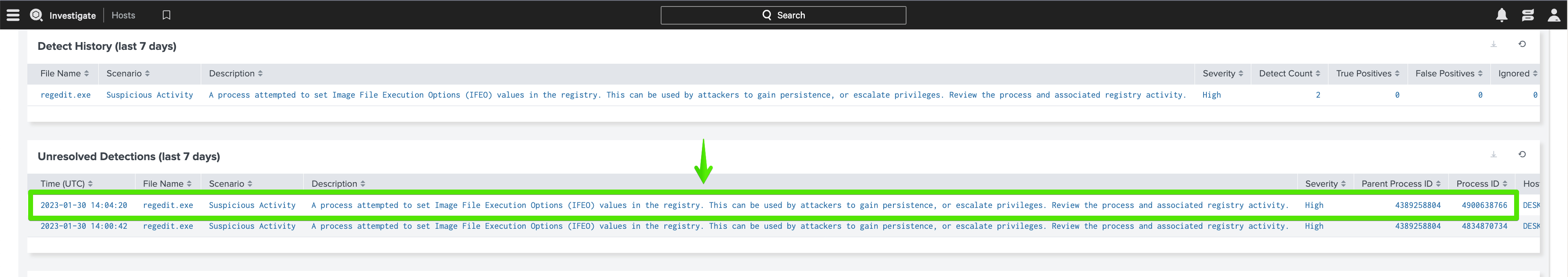This screenshot has height=277, width=1568.
Task: Select Investigate in the top navigation
Action: [72, 15]
